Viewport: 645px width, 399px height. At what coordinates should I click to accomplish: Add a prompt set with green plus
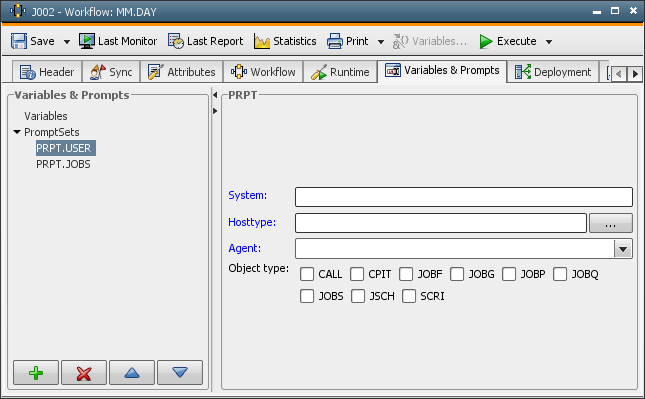pos(36,373)
